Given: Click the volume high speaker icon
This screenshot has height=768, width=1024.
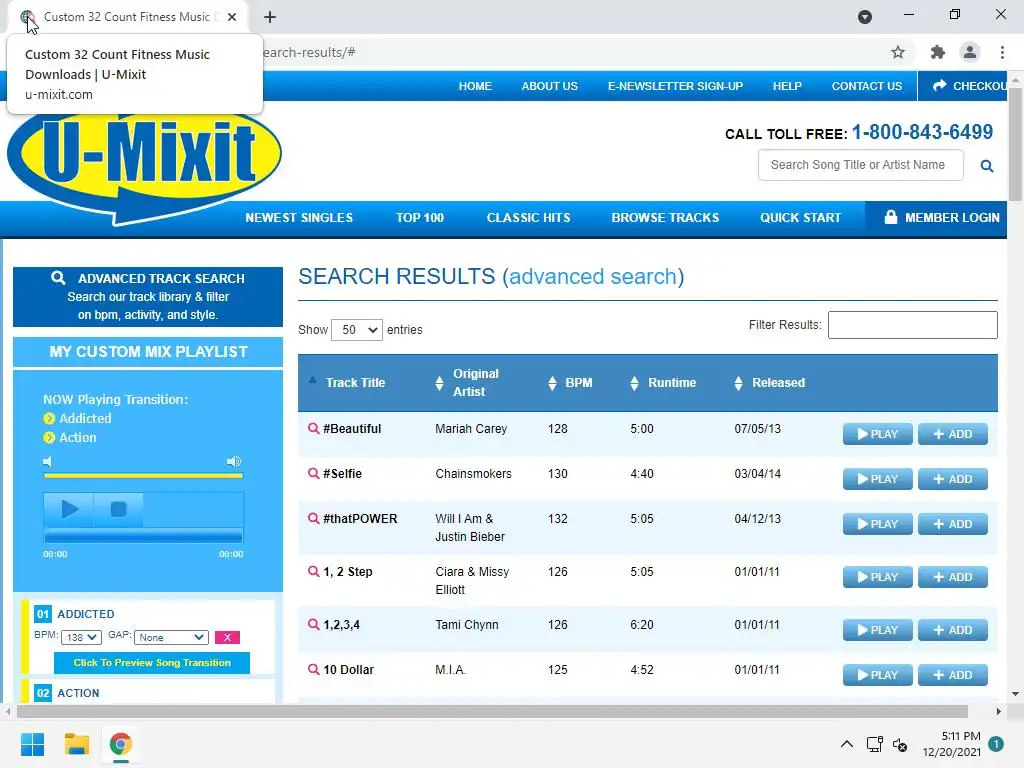Looking at the screenshot, I should (x=234, y=462).
